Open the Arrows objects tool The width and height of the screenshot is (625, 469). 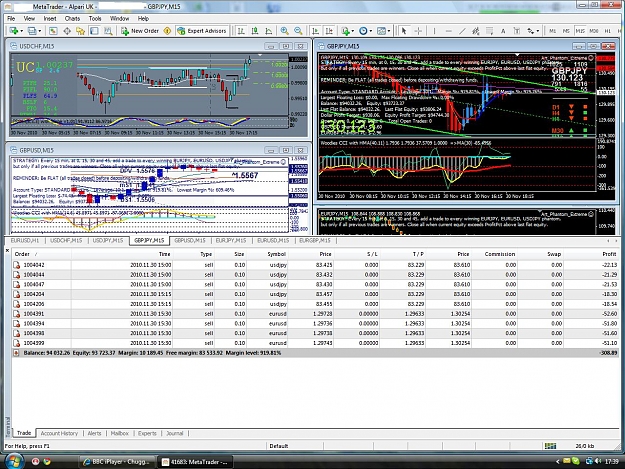pos(531,31)
